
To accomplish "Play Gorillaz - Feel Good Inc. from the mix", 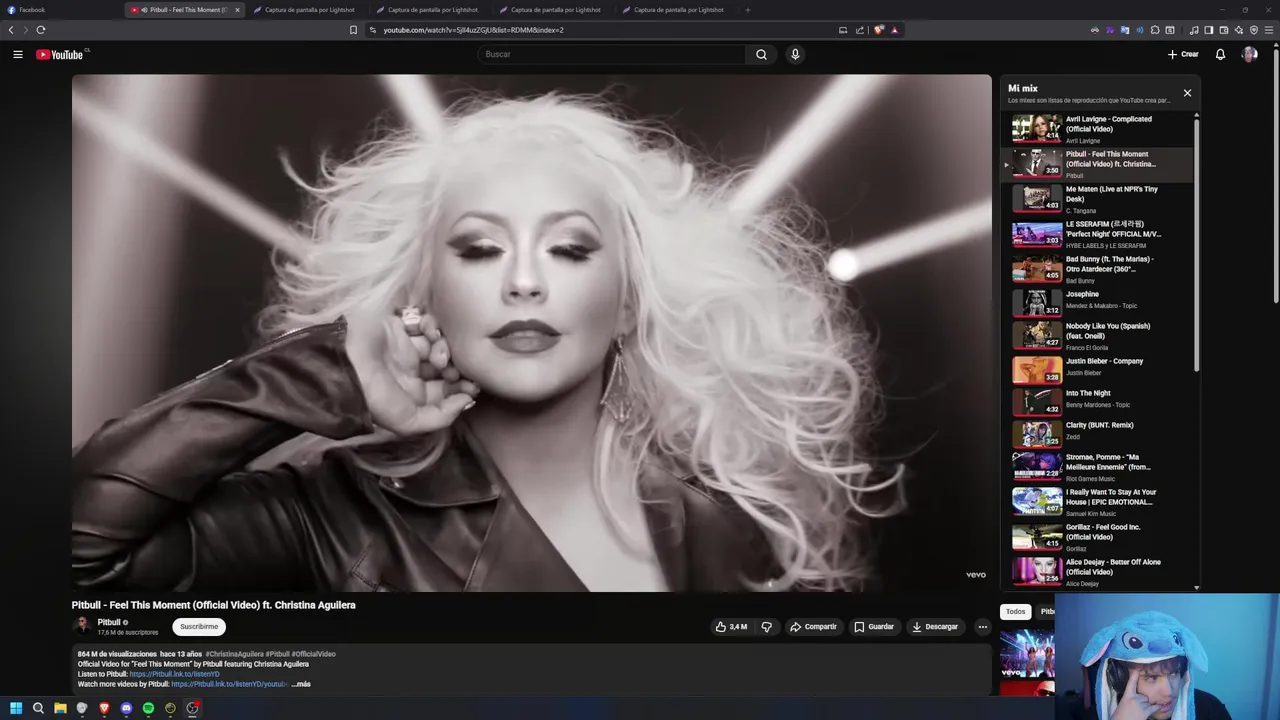I will [1098, 537].
